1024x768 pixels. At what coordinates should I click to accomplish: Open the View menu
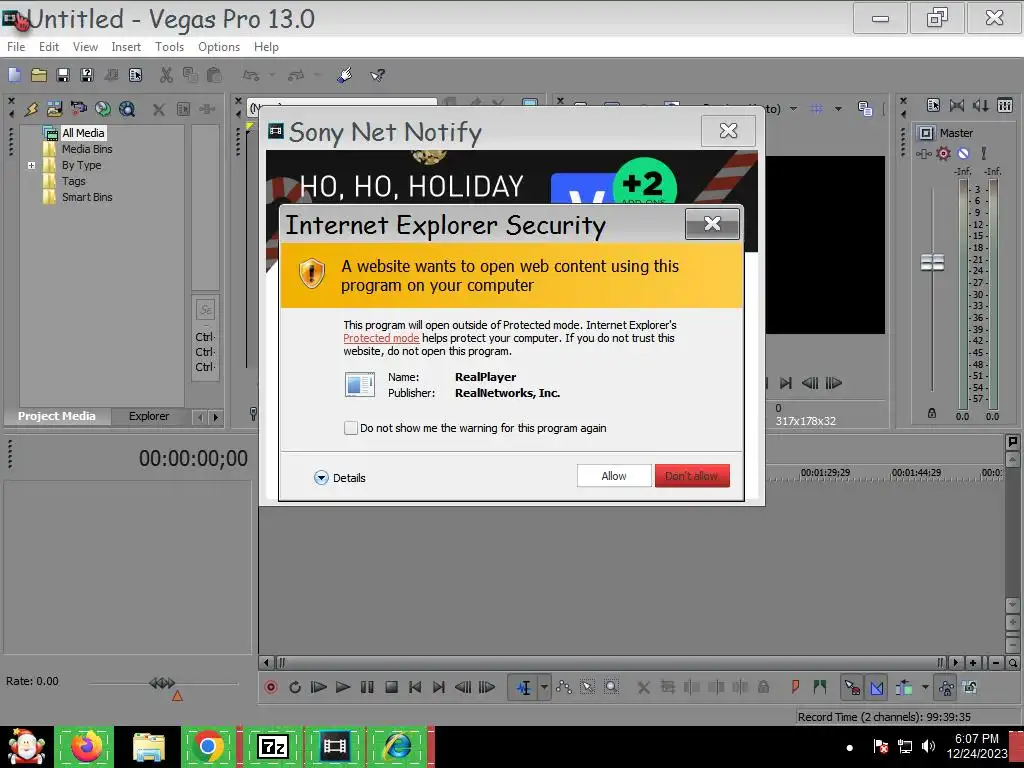pos(85,47)
